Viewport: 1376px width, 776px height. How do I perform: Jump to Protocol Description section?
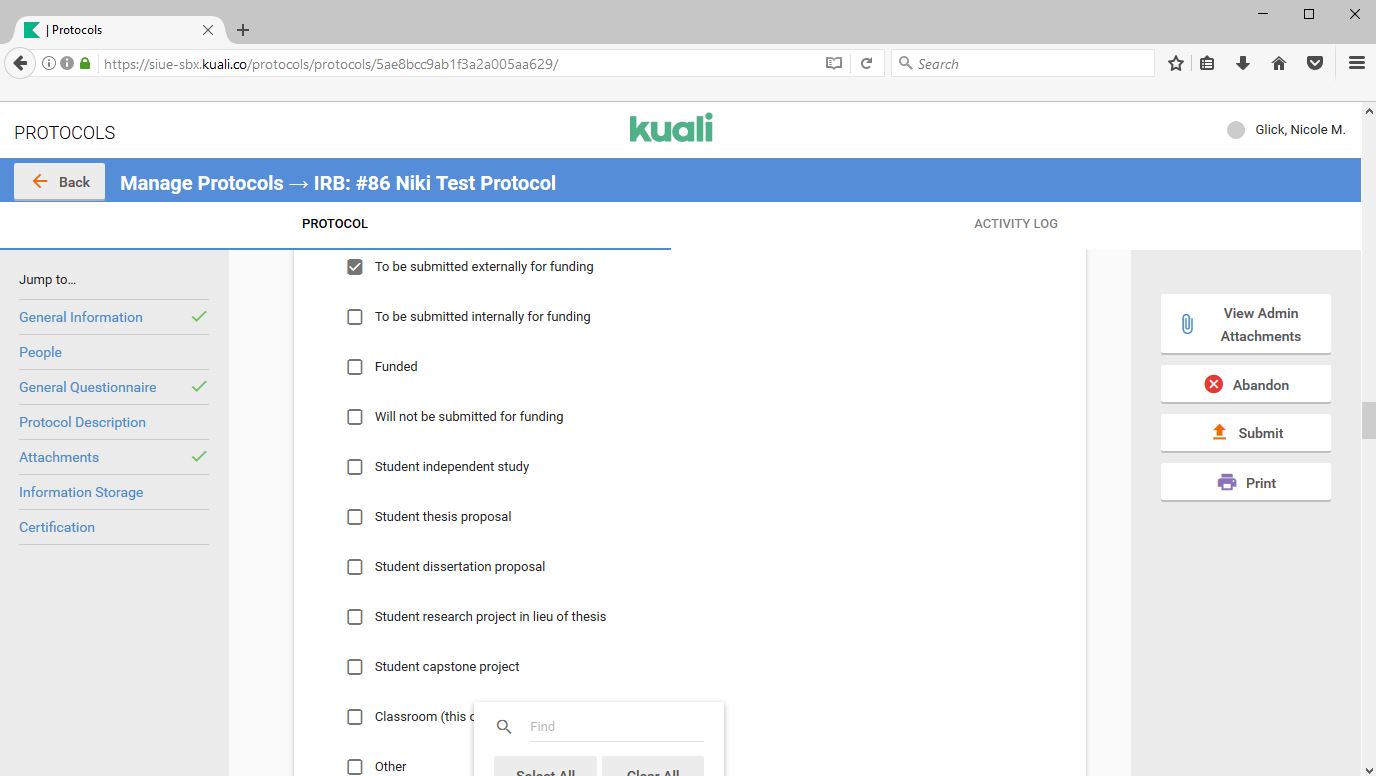[x=82, y=422]
